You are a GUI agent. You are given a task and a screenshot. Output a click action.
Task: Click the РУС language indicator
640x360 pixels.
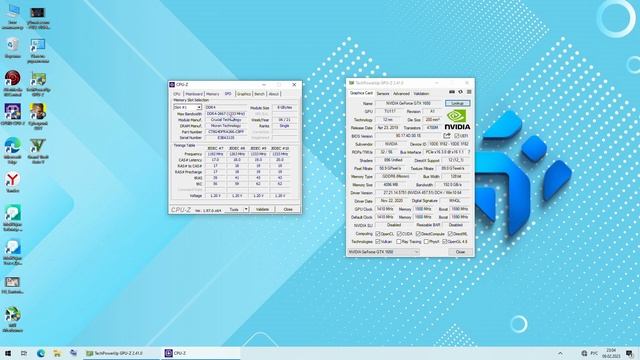(594, 353)
